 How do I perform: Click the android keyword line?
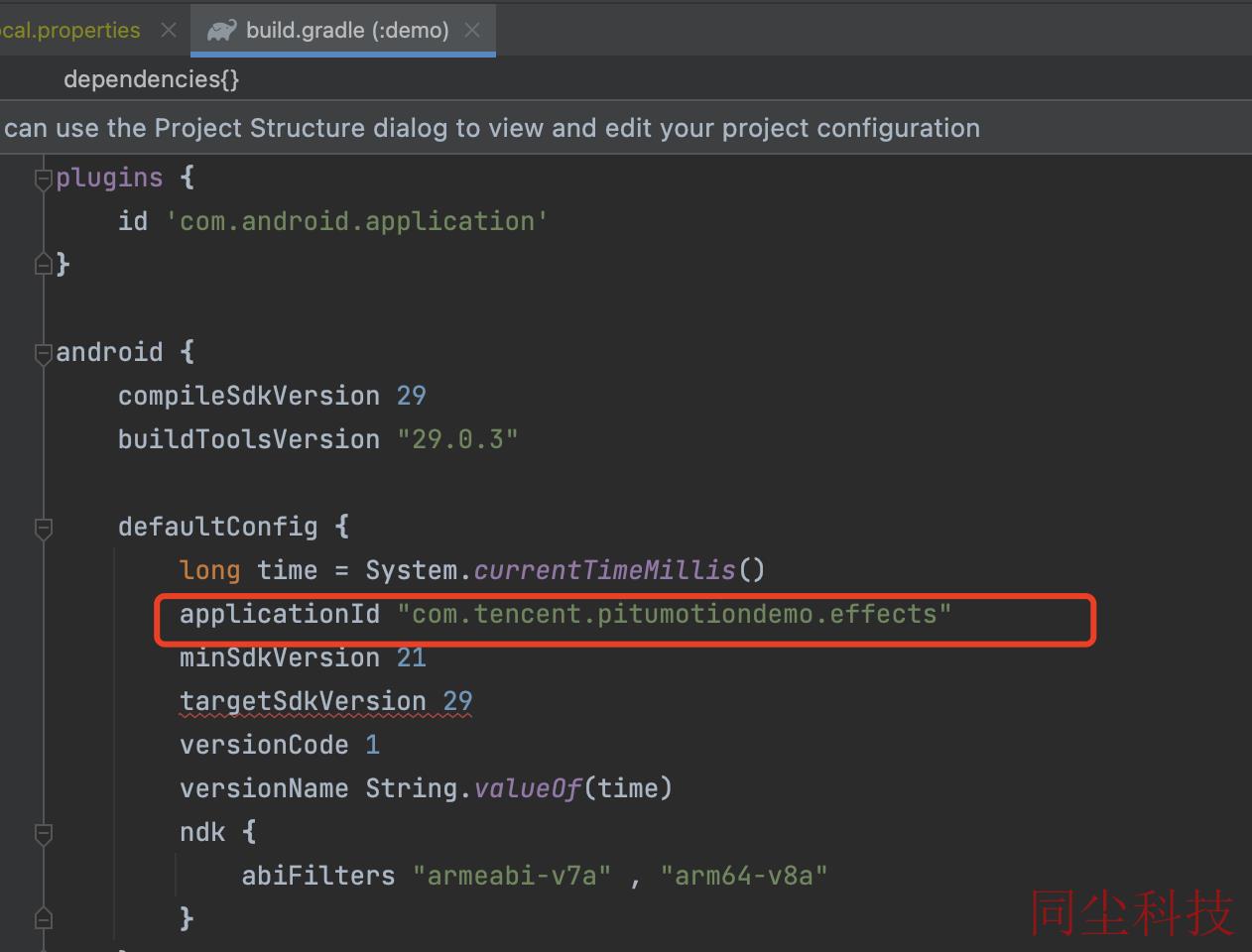point(126,352)
